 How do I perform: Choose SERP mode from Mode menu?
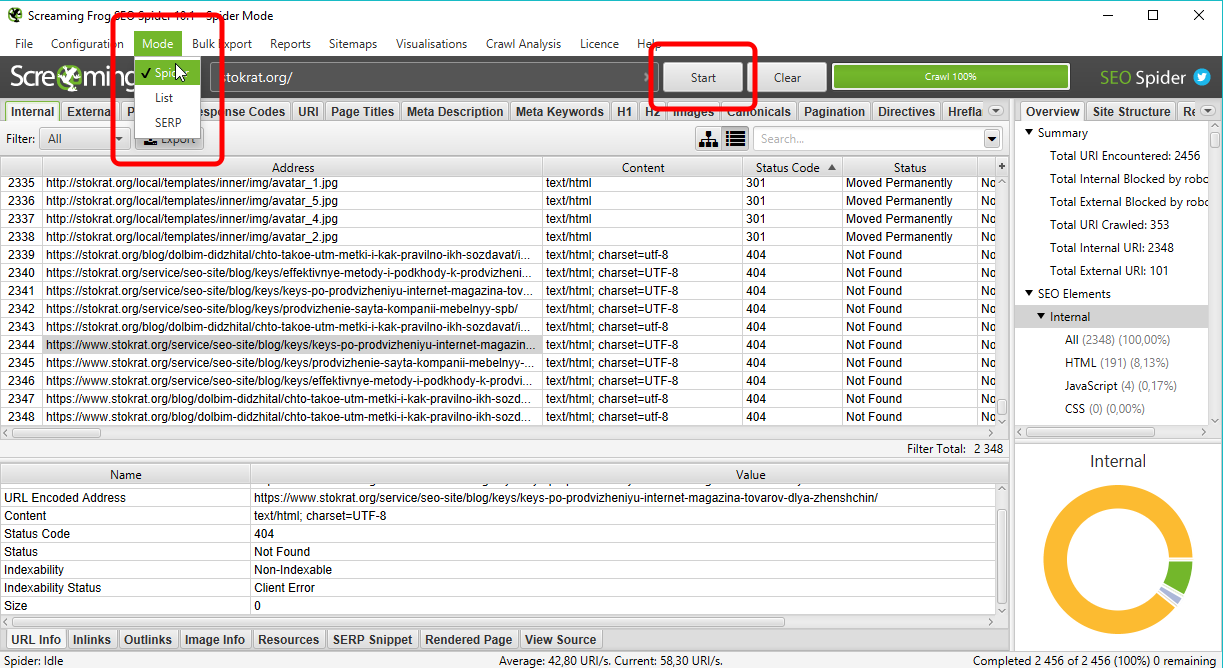click(x=168, y=122)
